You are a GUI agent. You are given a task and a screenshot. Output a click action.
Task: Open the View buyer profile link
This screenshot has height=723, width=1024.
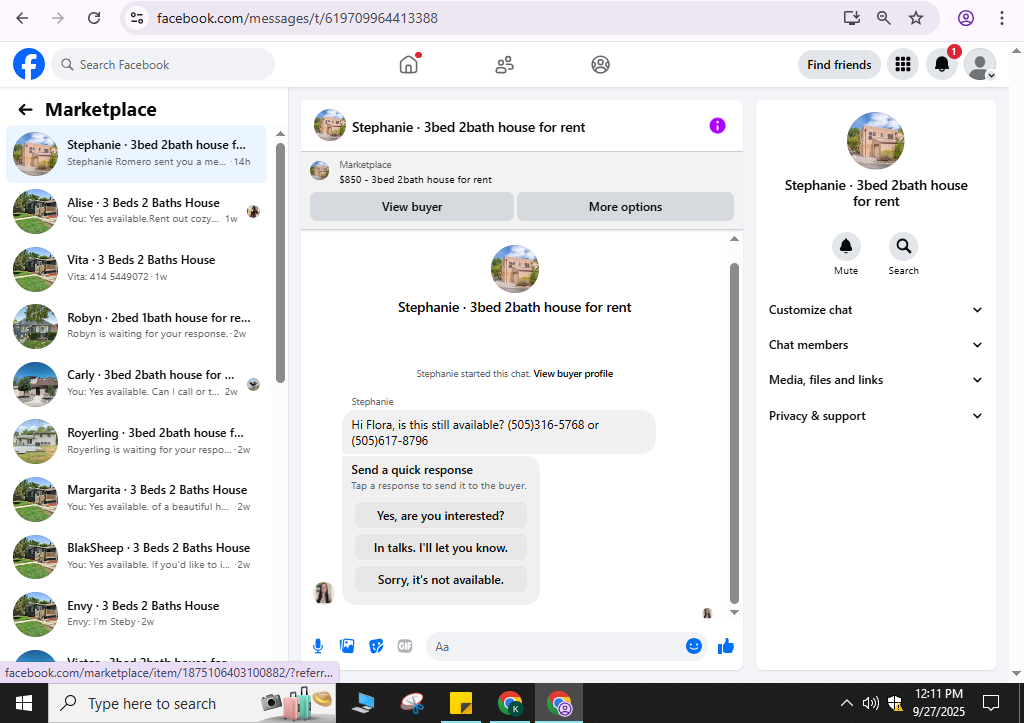(x=573, y=374)
